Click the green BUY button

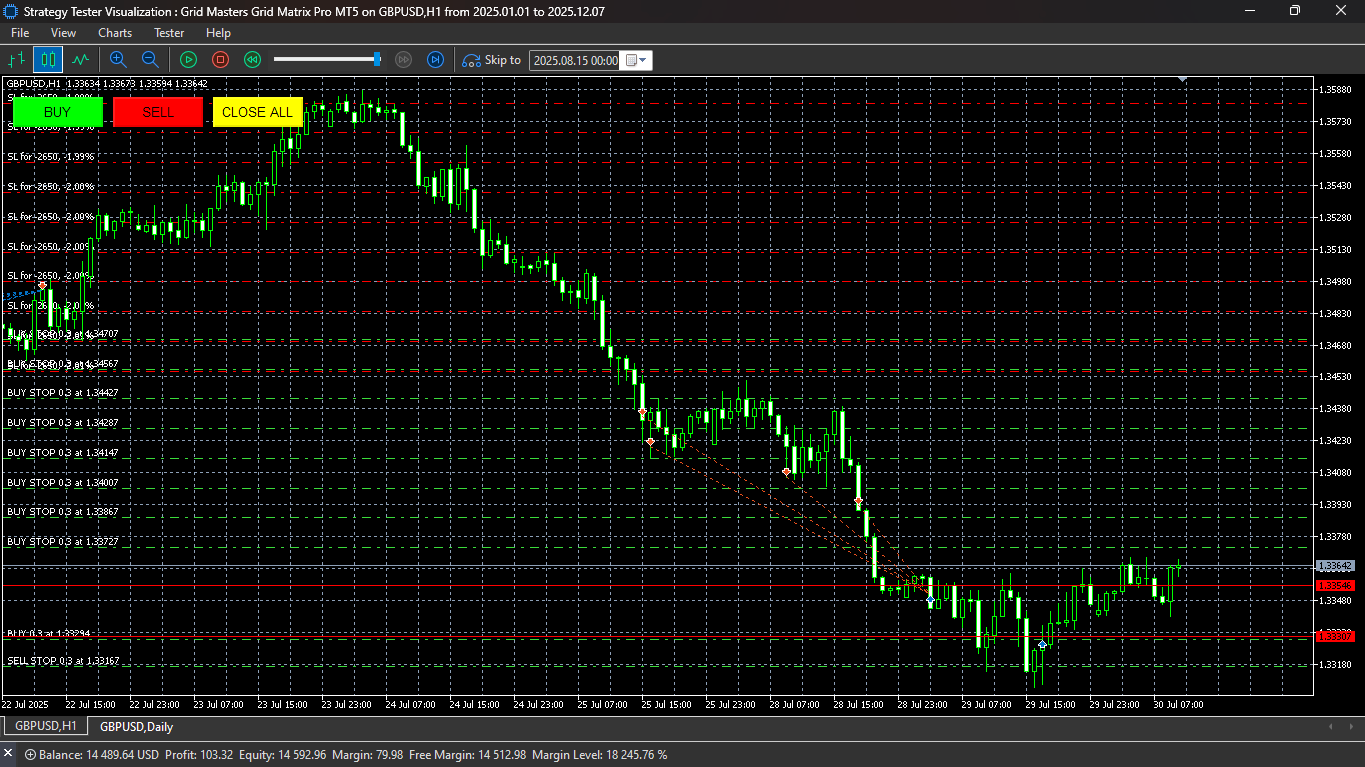(x=58, y=112)
